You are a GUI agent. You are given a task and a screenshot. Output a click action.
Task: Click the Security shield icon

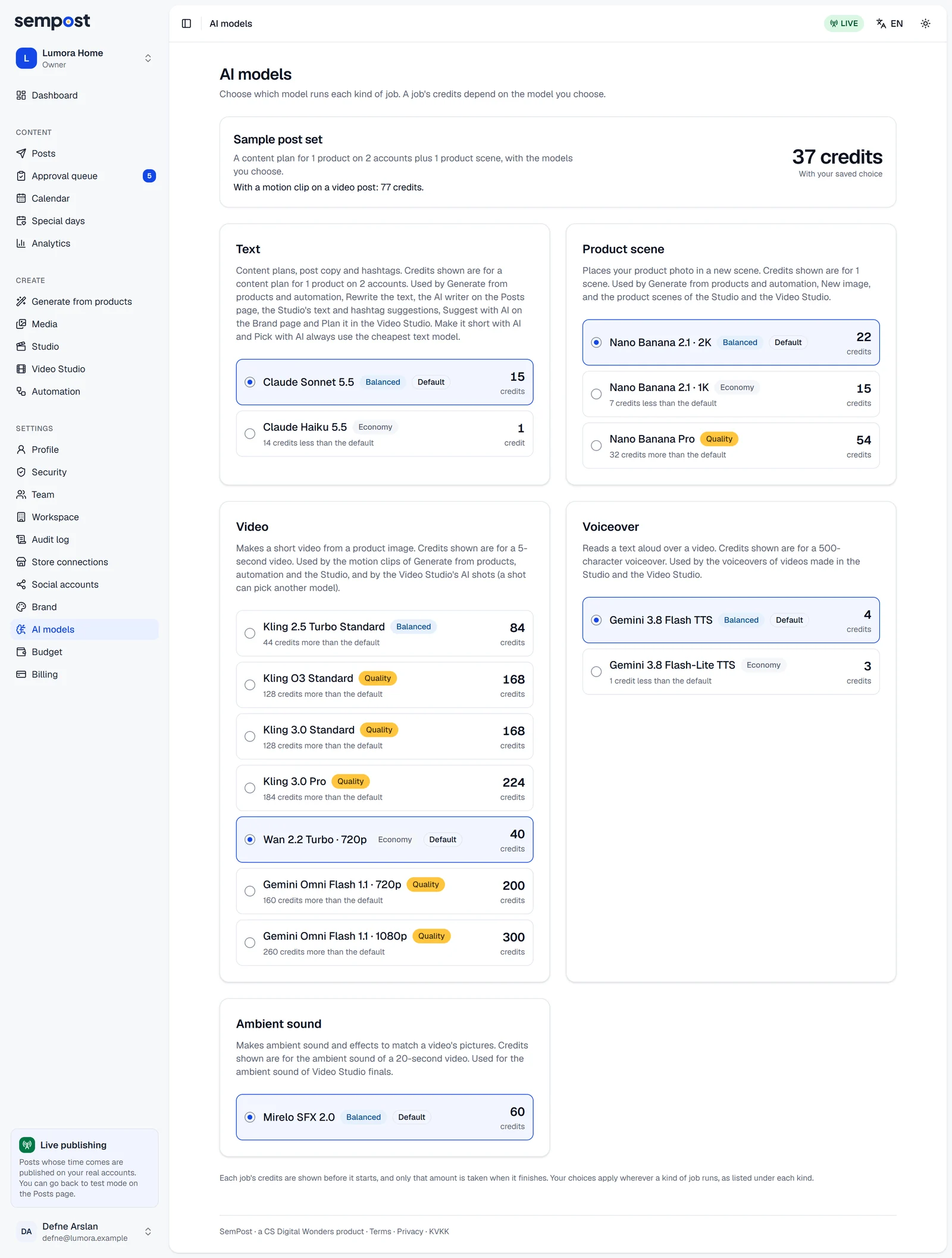coord(21,472)
